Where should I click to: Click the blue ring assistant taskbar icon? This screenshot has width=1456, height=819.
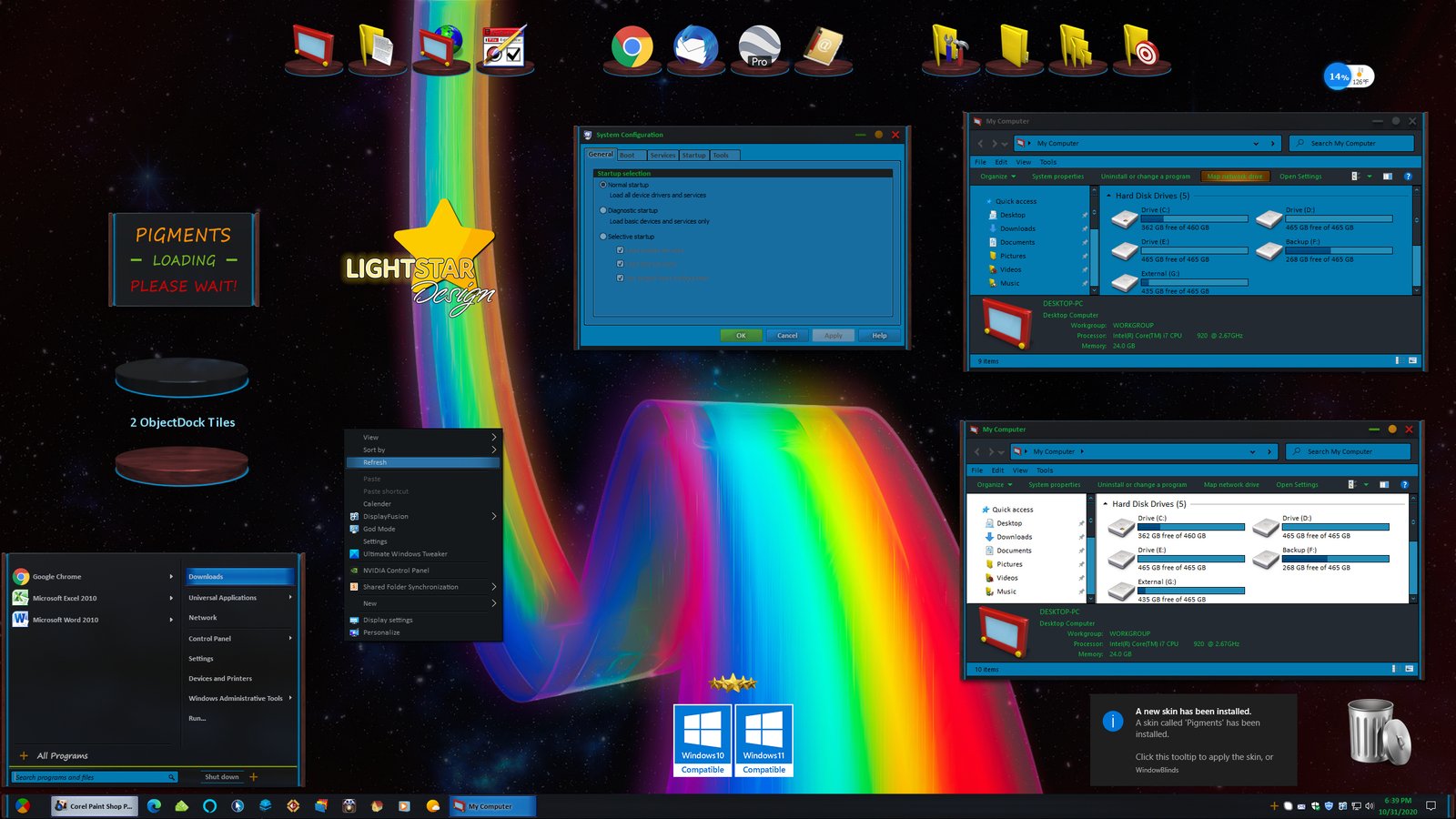point(209,805)
